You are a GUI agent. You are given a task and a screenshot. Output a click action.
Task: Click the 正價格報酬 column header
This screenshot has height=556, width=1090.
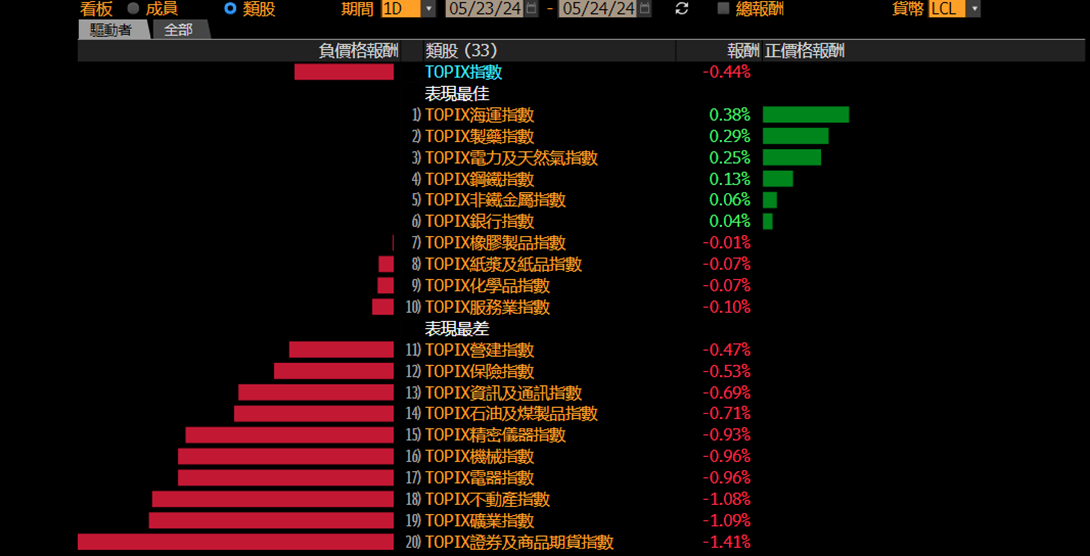coord(804,51)
